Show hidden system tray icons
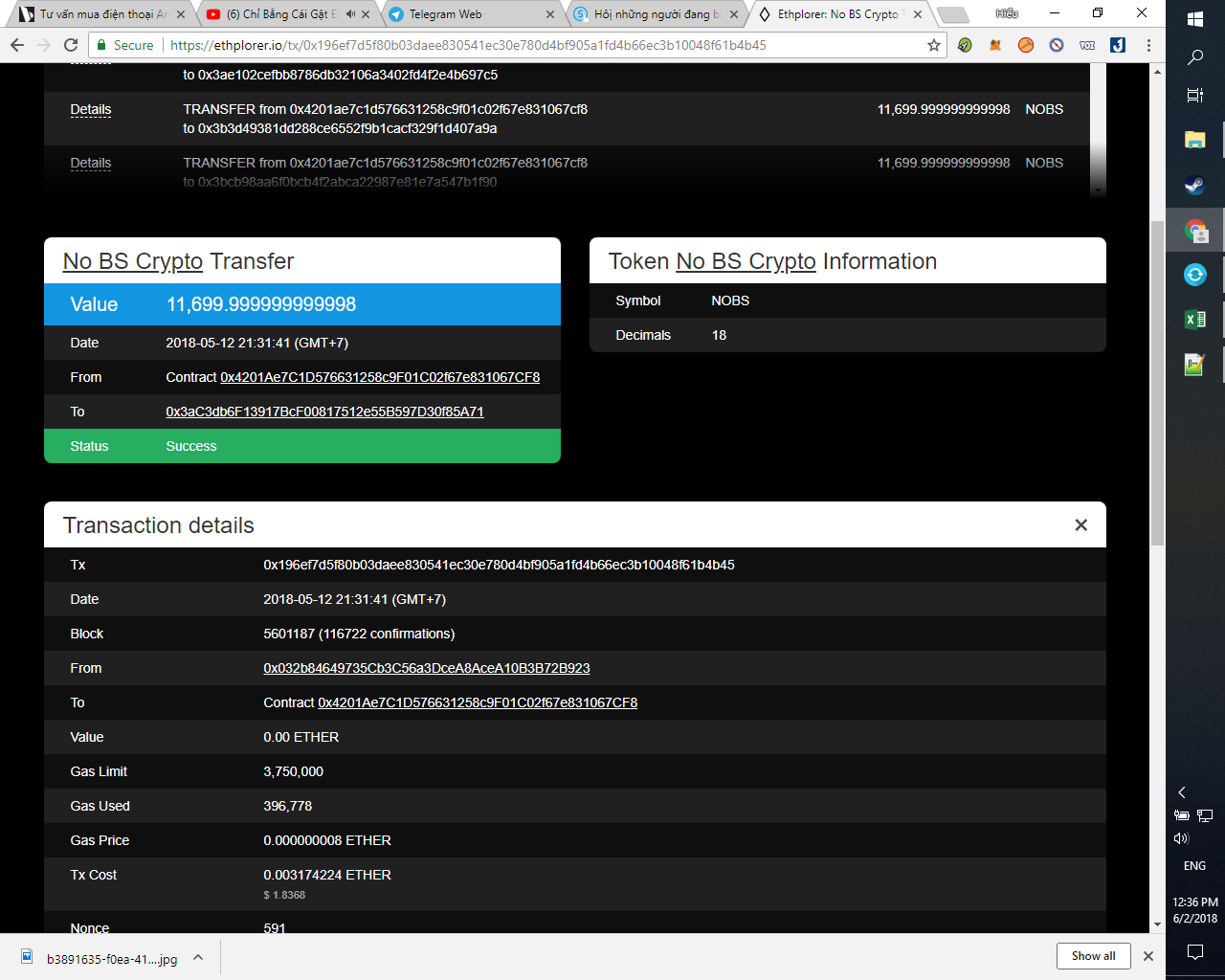The image size is (1225, 980). 1182,792
